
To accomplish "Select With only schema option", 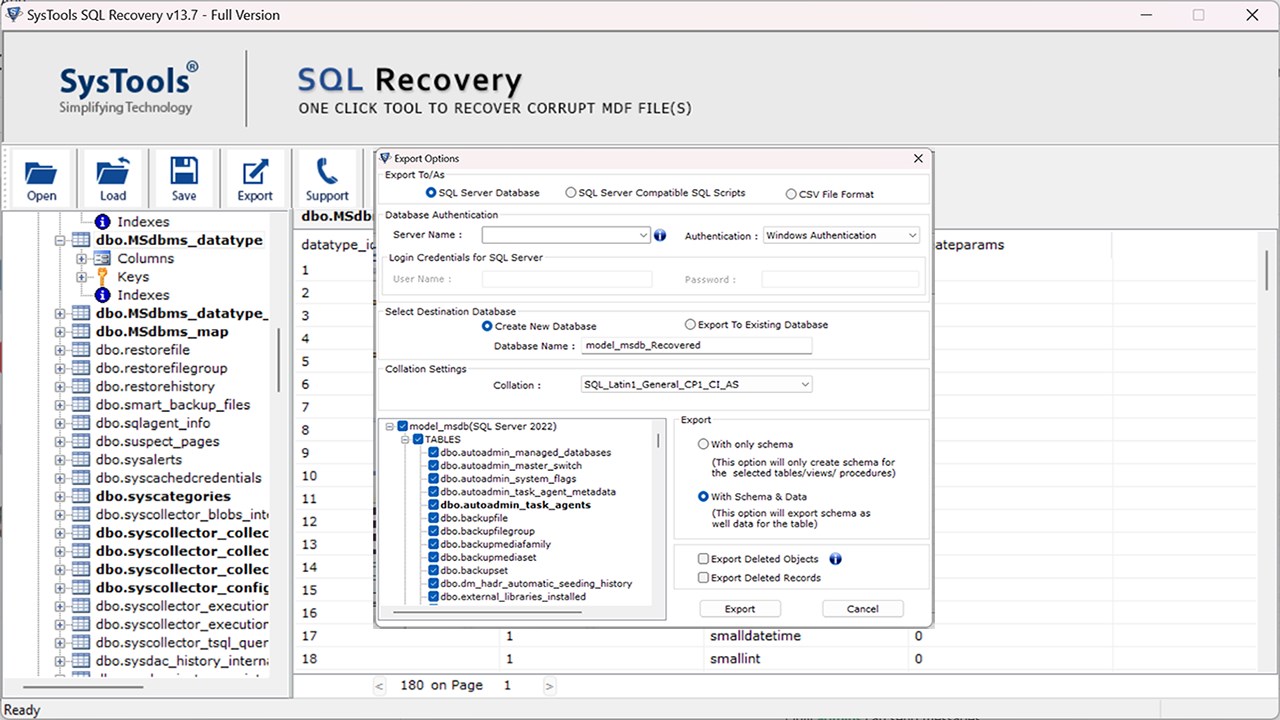I will tap(703, 444).
